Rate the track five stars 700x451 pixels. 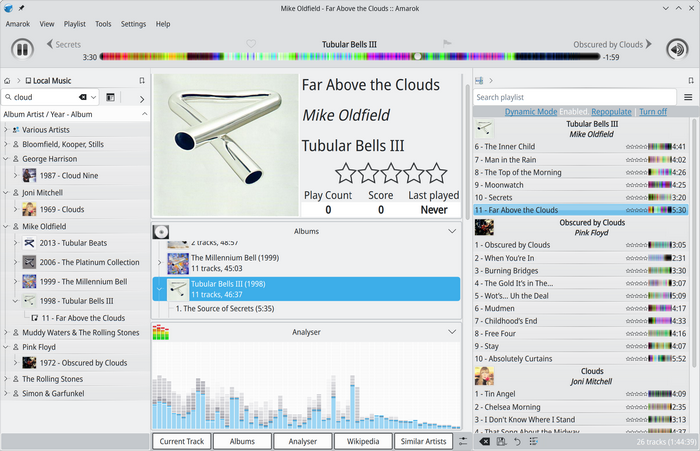tap(436, 173)
